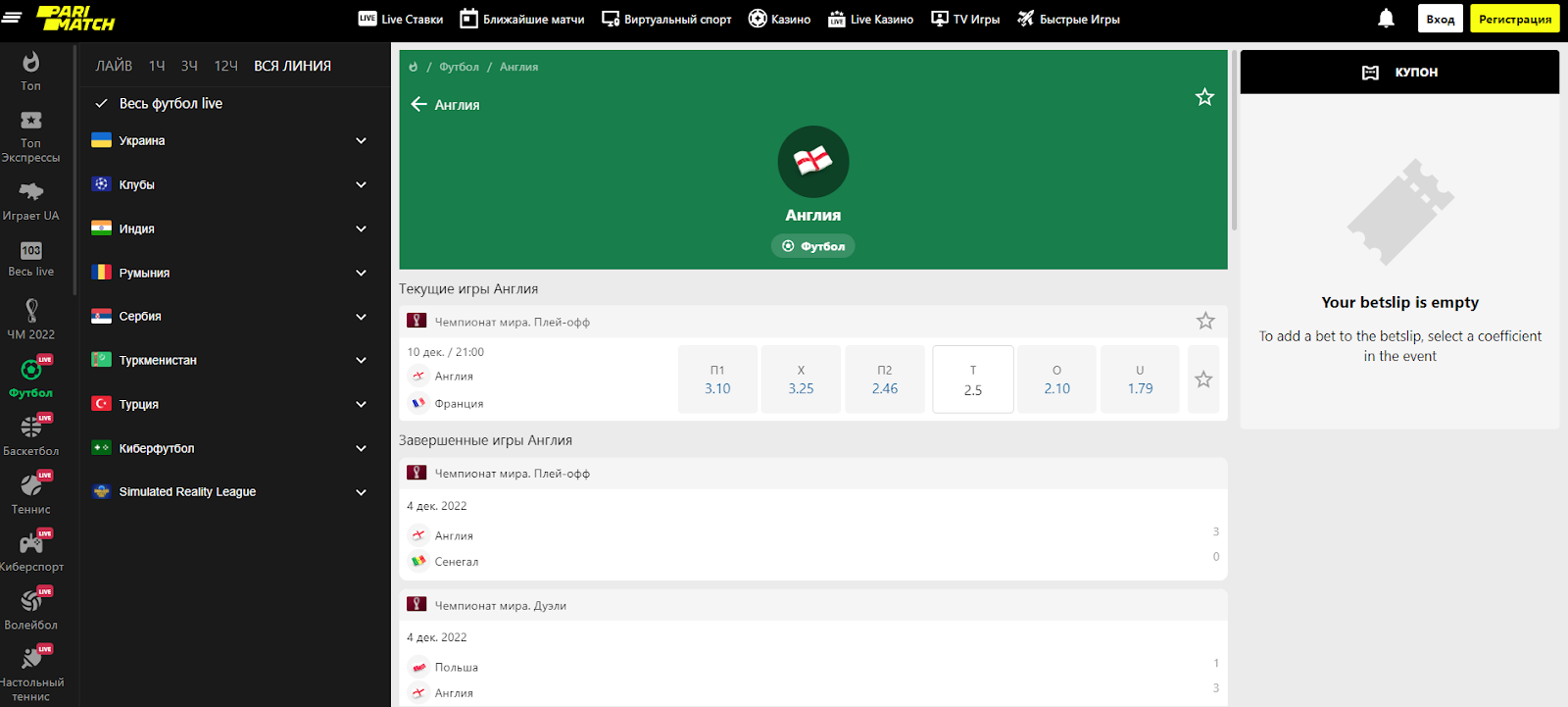Open Ближайшие матчи menu
The image size is (1568, 707).
click(x=522, y=19)
